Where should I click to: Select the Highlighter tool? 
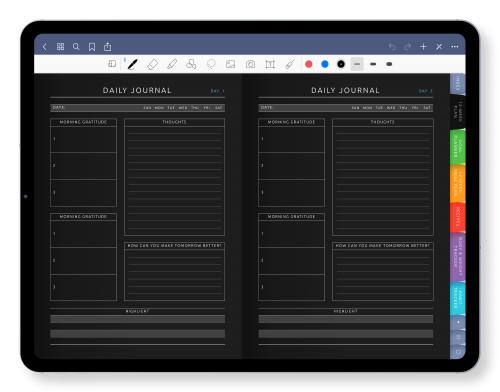click(172, 64)
